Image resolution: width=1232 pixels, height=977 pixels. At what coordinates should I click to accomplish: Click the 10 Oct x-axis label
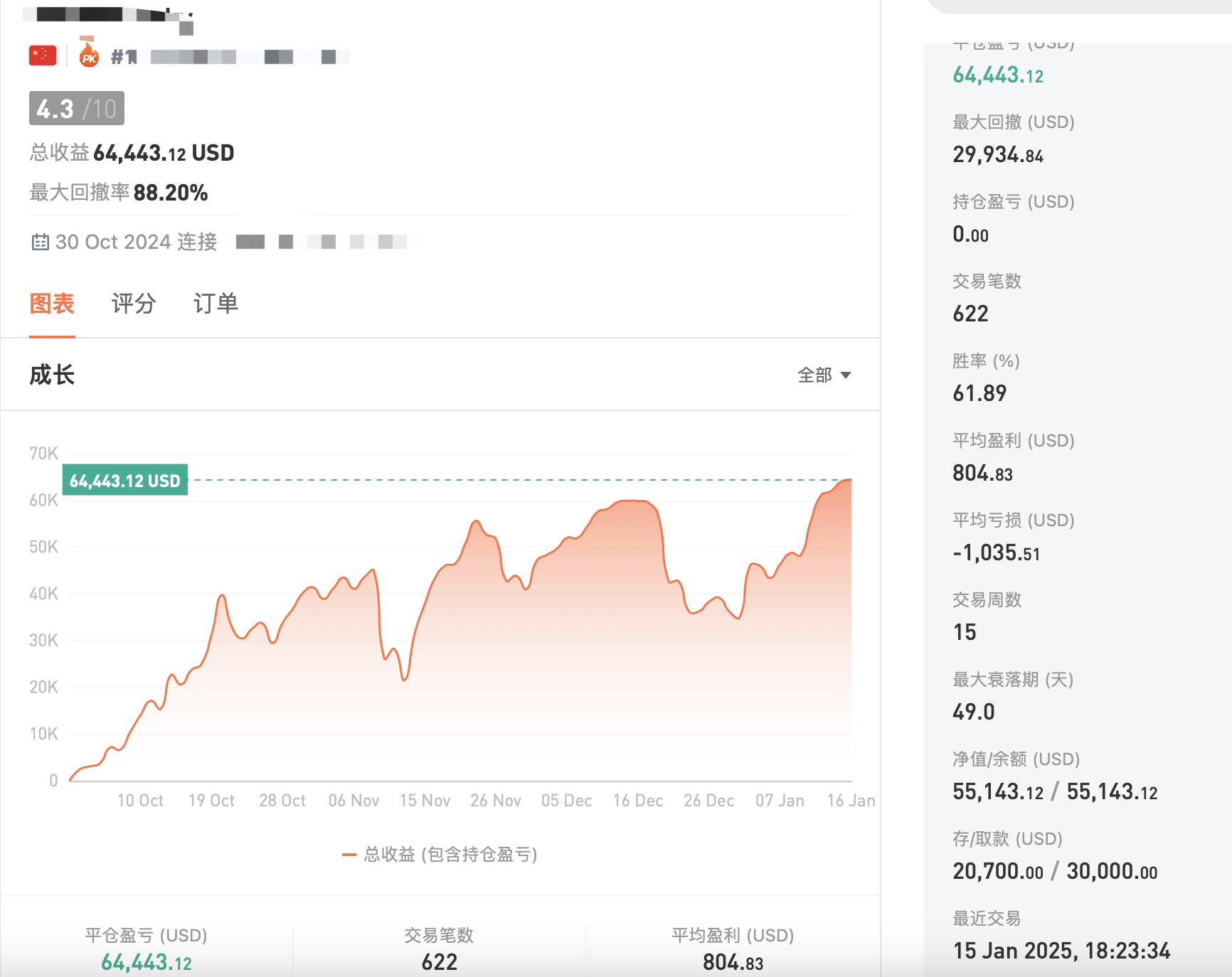(140, 801)
